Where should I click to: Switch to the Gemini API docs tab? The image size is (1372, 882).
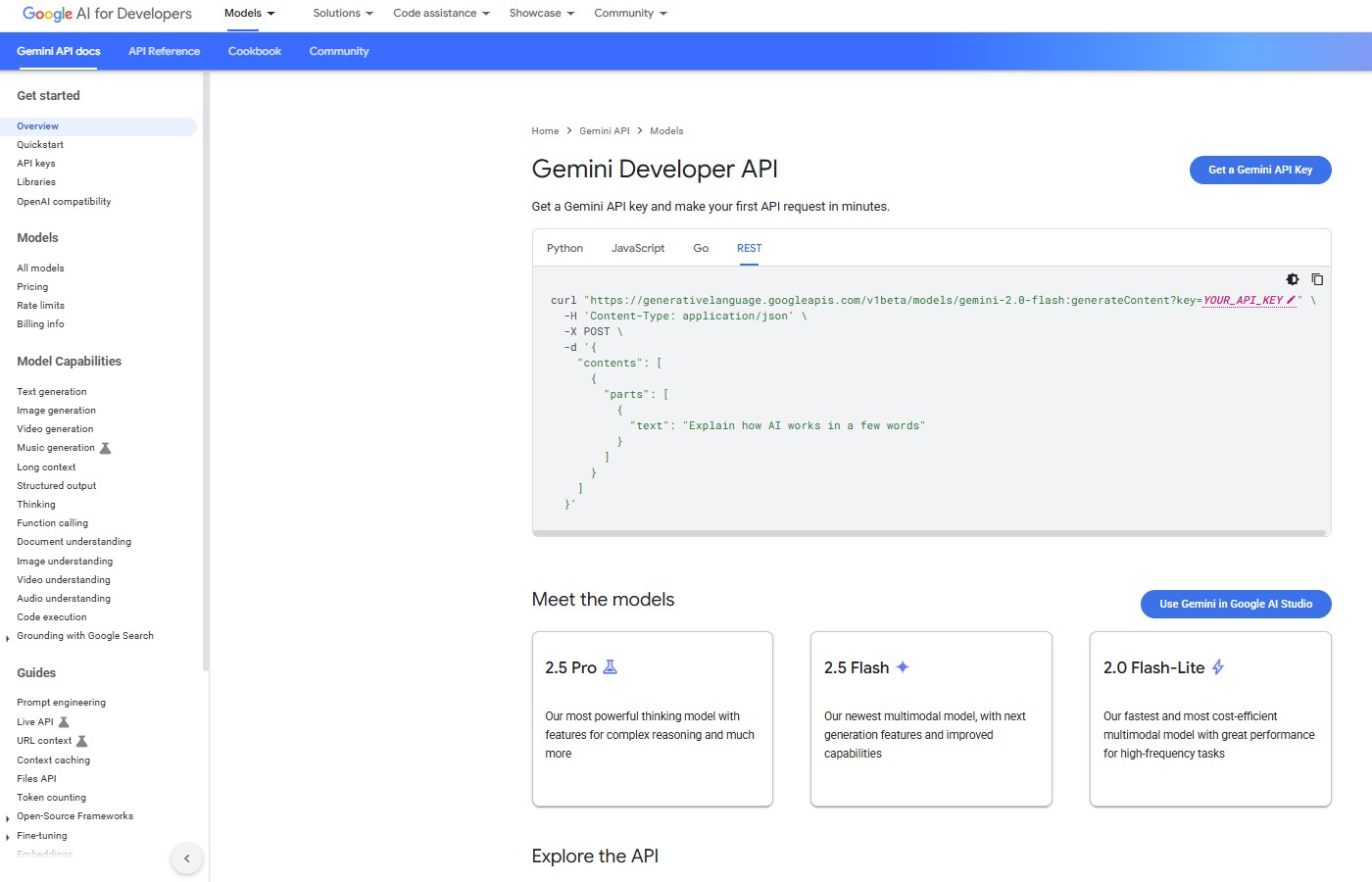coord(59,51)
